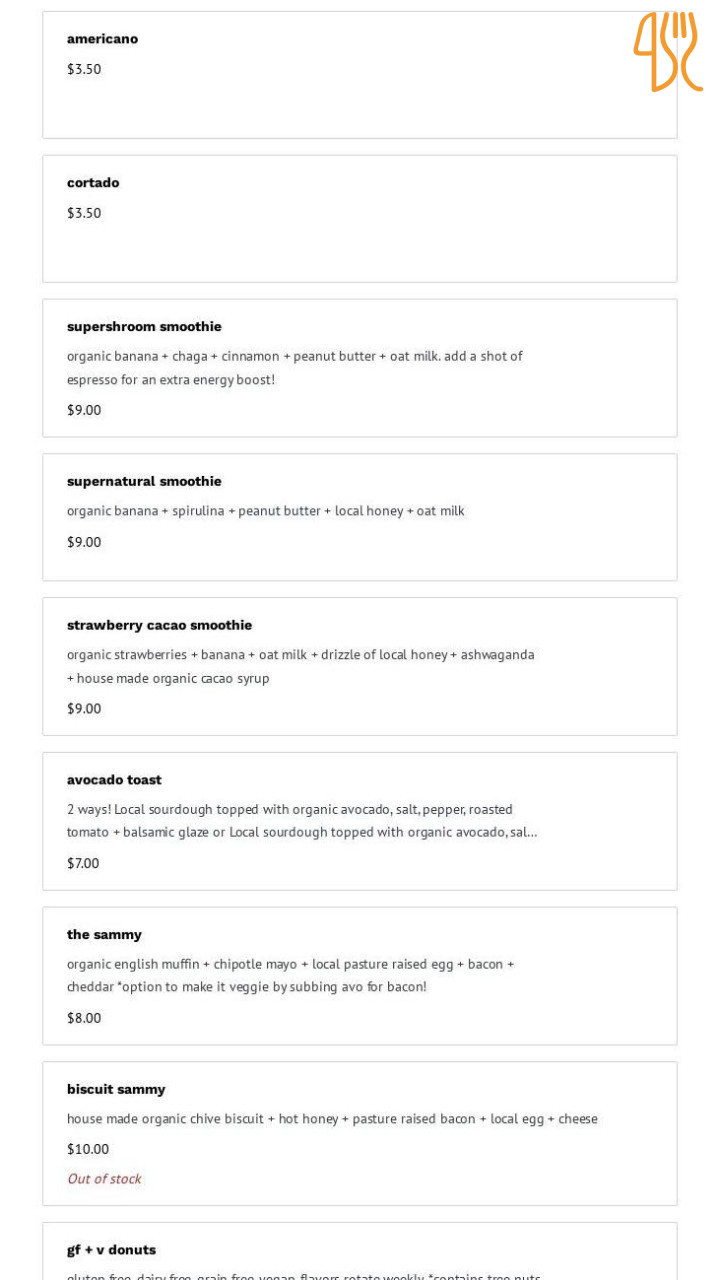Click the $8.00 price of the sammy
The height and width of the screenshot is (1280, 720).
pyautogui.click(x=84, y=1018)
